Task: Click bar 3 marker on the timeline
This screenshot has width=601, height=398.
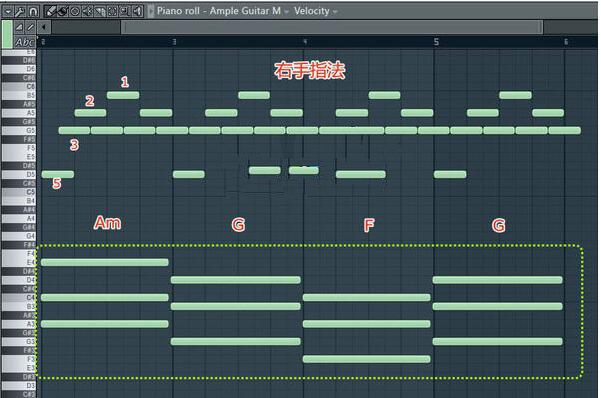Action: [174, 42]
